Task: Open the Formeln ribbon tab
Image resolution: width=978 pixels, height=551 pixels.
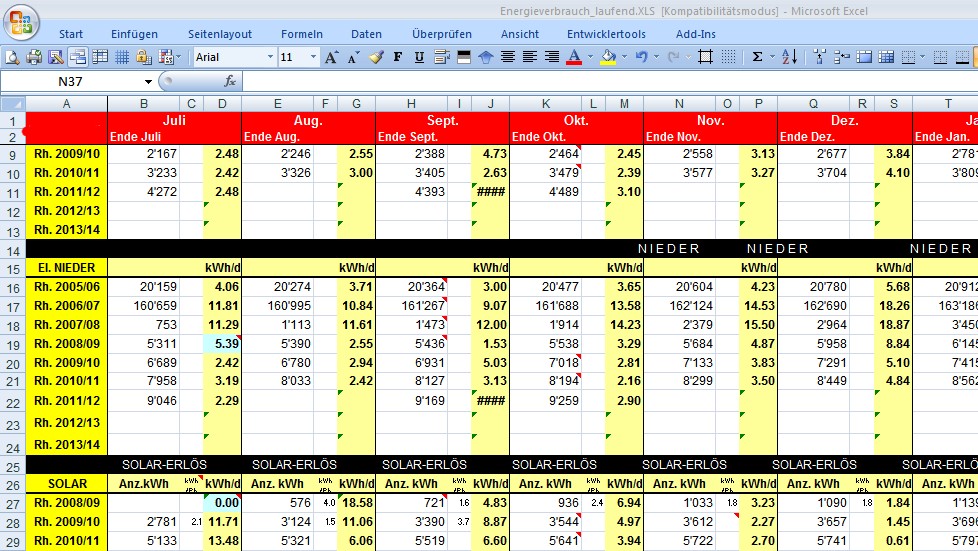Action: (x=302, y=34)
